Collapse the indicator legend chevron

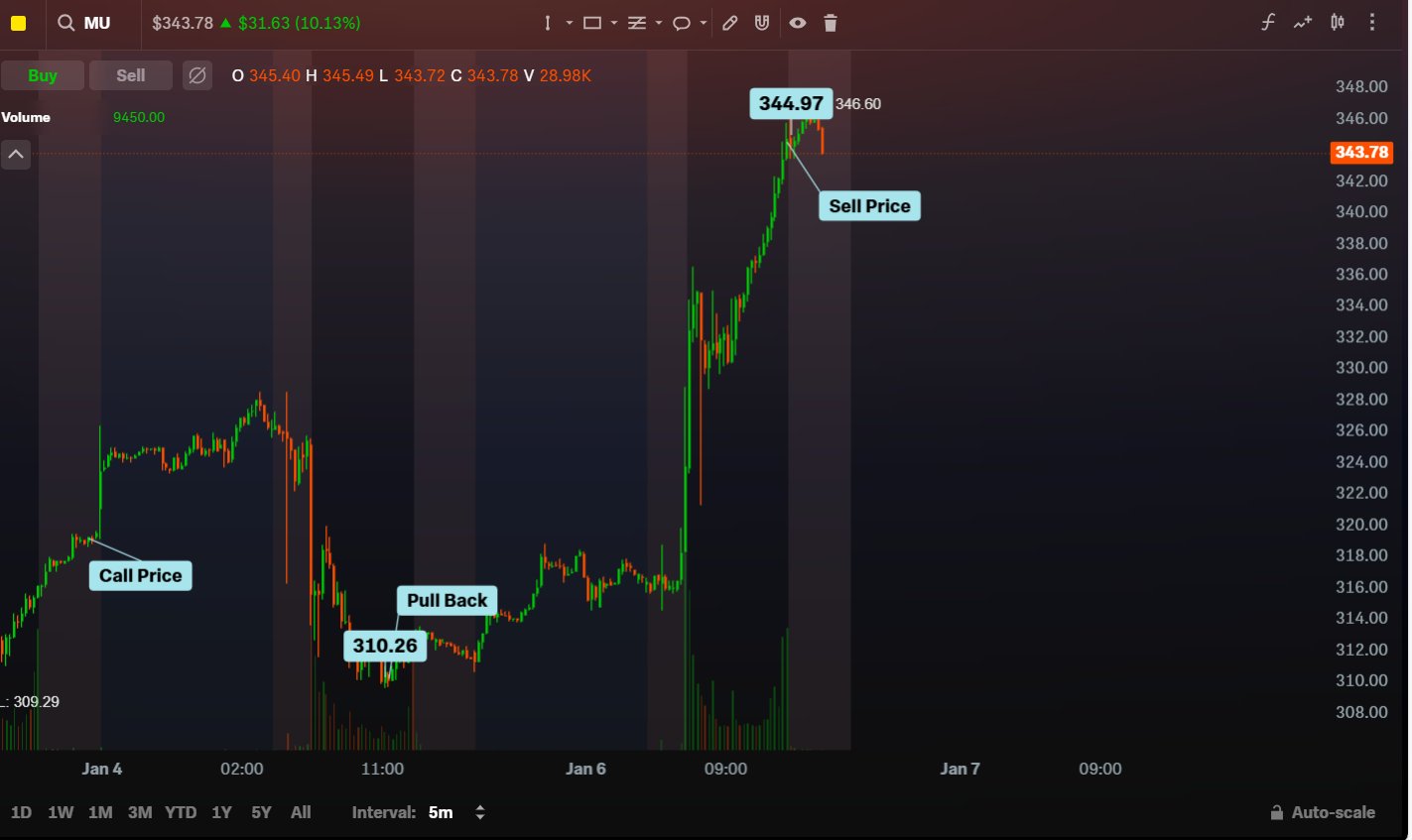click(x=16, y=154)
